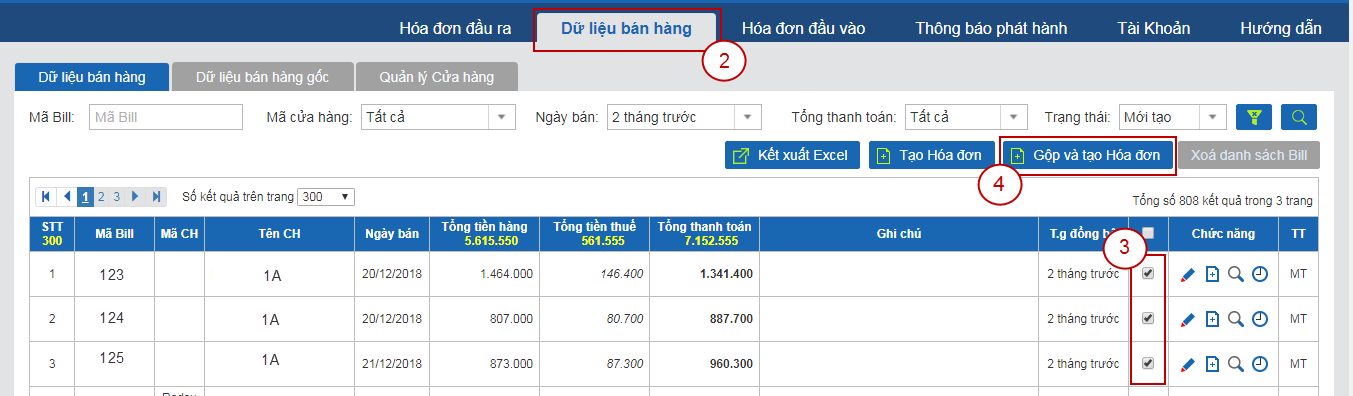Click the green filter icon button
This screenshot has height=396, width=1353.
1254,117
